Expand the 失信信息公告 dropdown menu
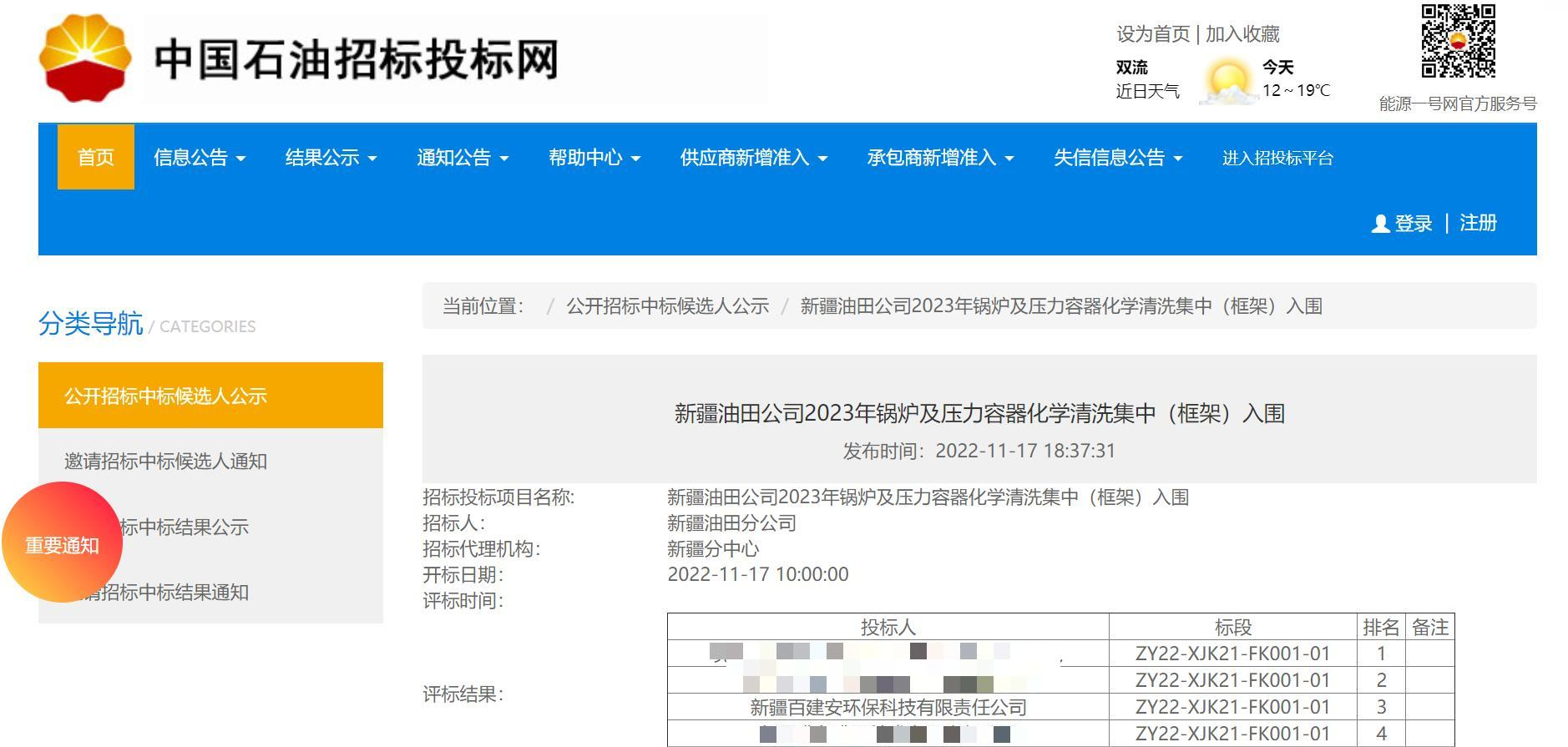This screenshot has height=747, width=1568. point(1119,158)
